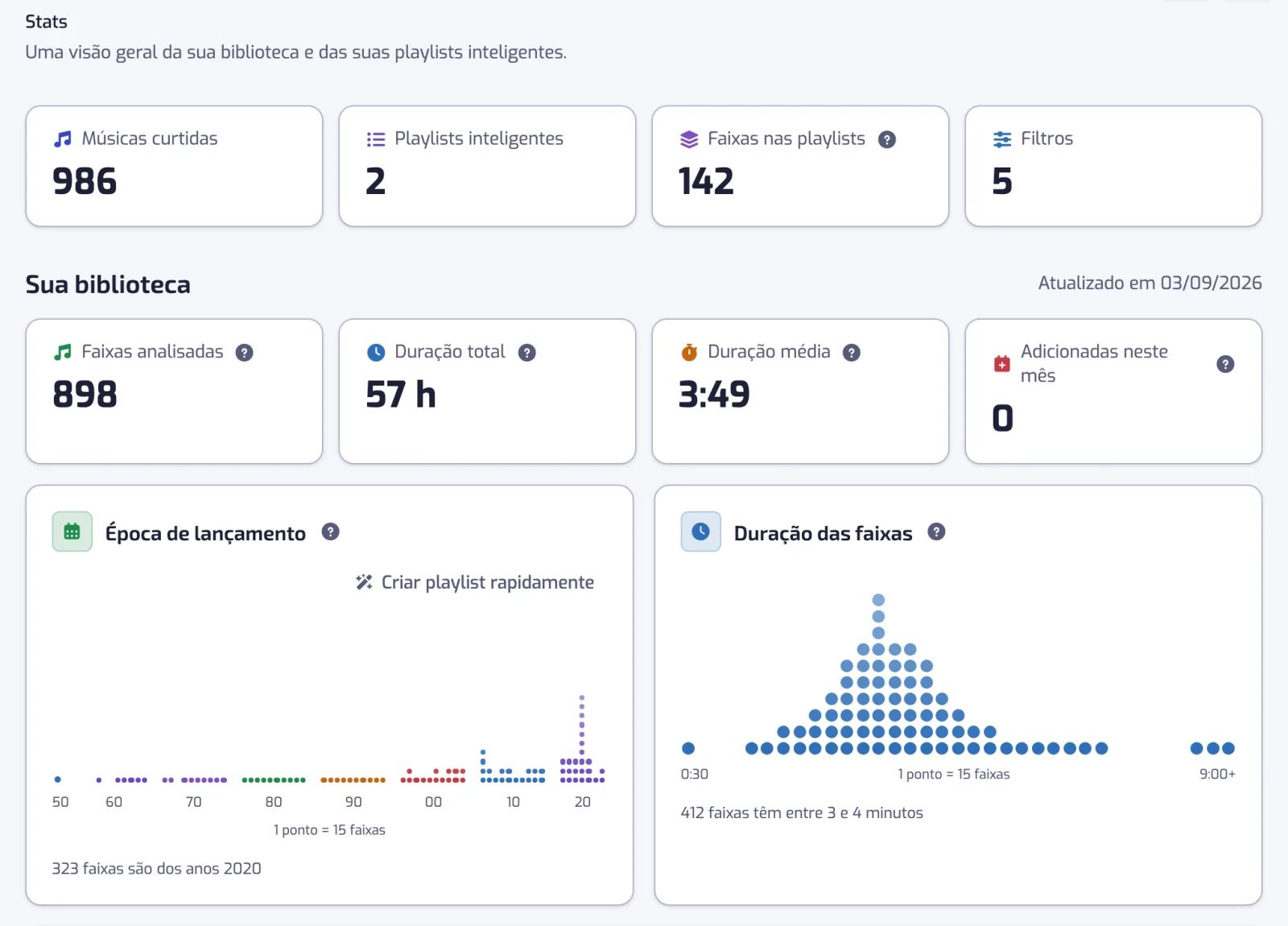
Task: Click the 00 decade axis label
Action: coord(433,802)
